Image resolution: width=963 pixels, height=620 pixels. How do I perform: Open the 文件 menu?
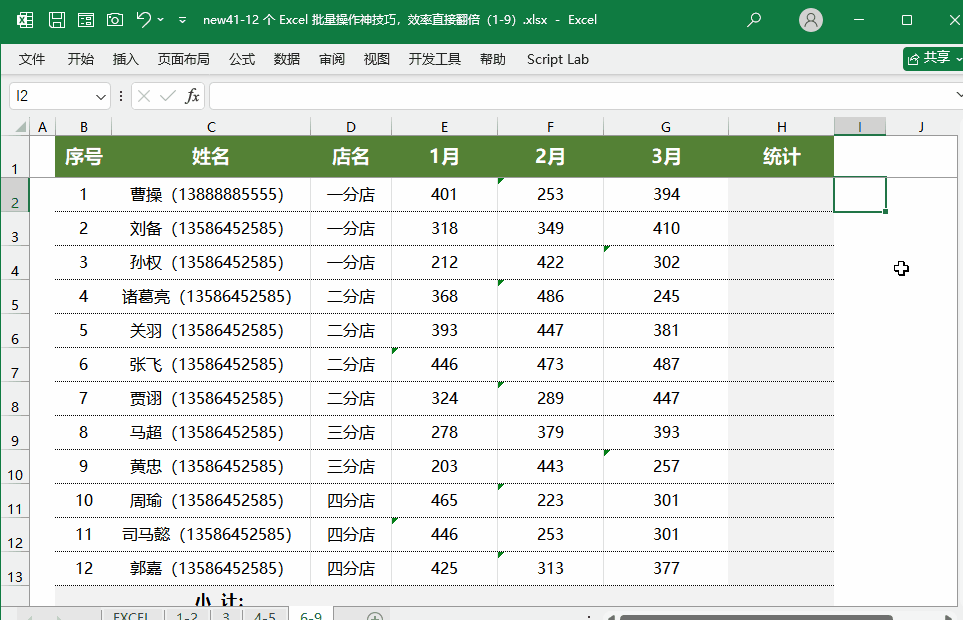(x=32, y=59)
